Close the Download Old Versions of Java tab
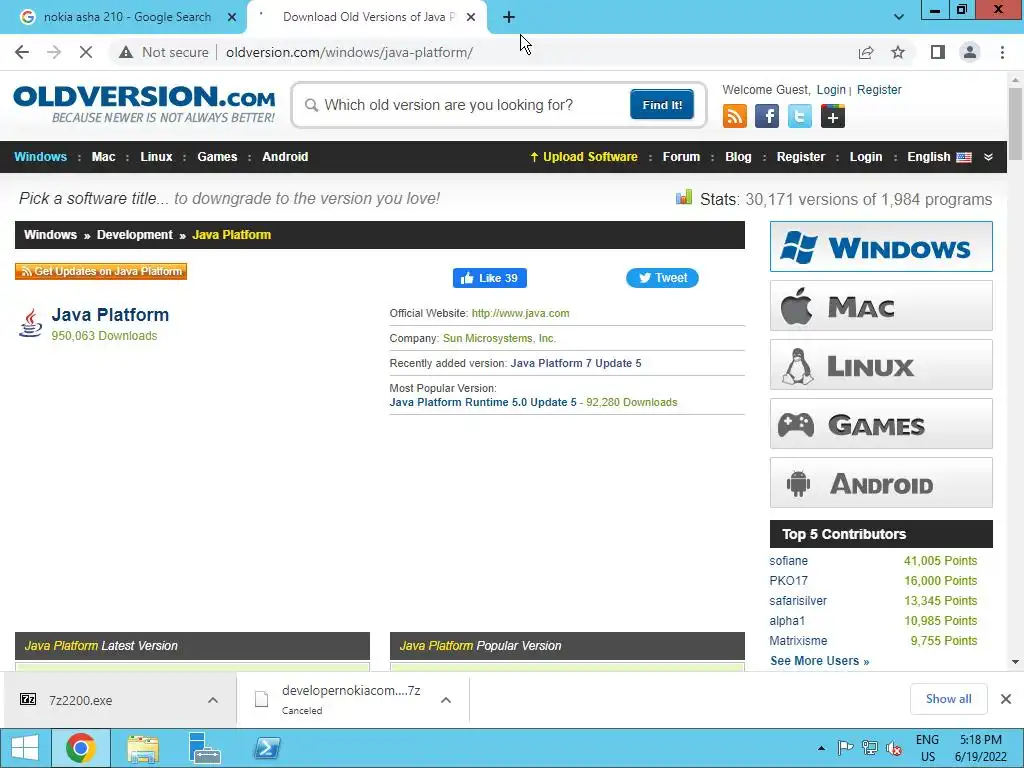The height and width of the screenshot is (768, 1024). (471, 18)
